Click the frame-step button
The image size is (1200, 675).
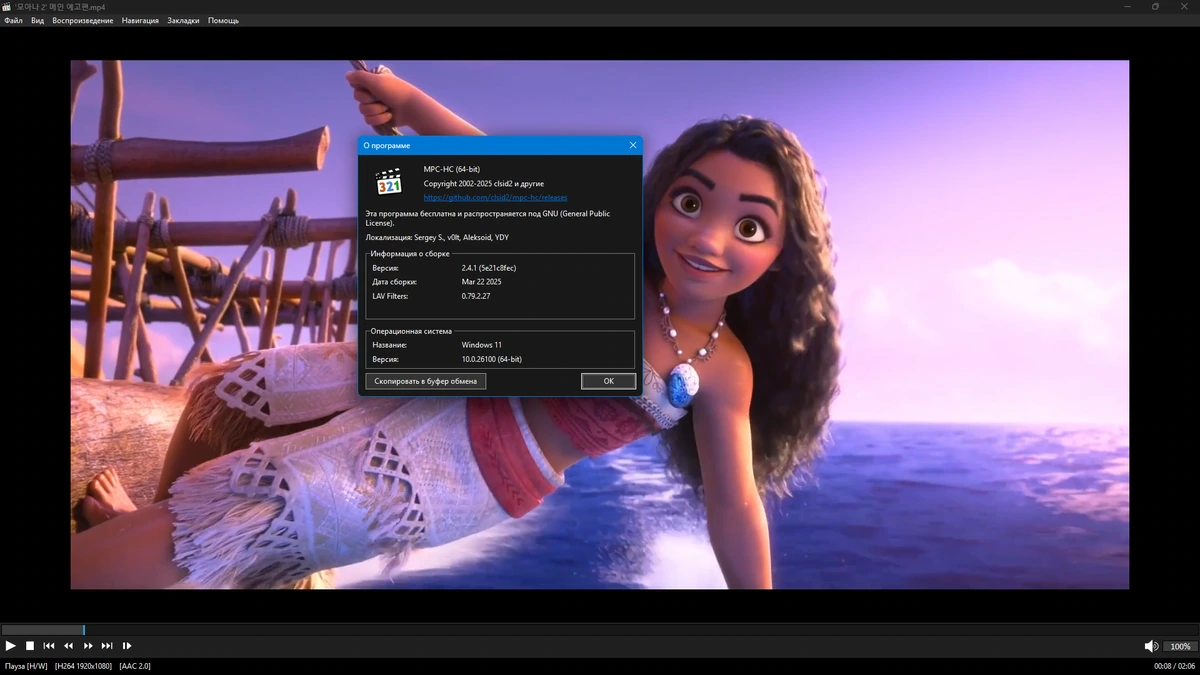pyautogui.click(x=127, y=646)
